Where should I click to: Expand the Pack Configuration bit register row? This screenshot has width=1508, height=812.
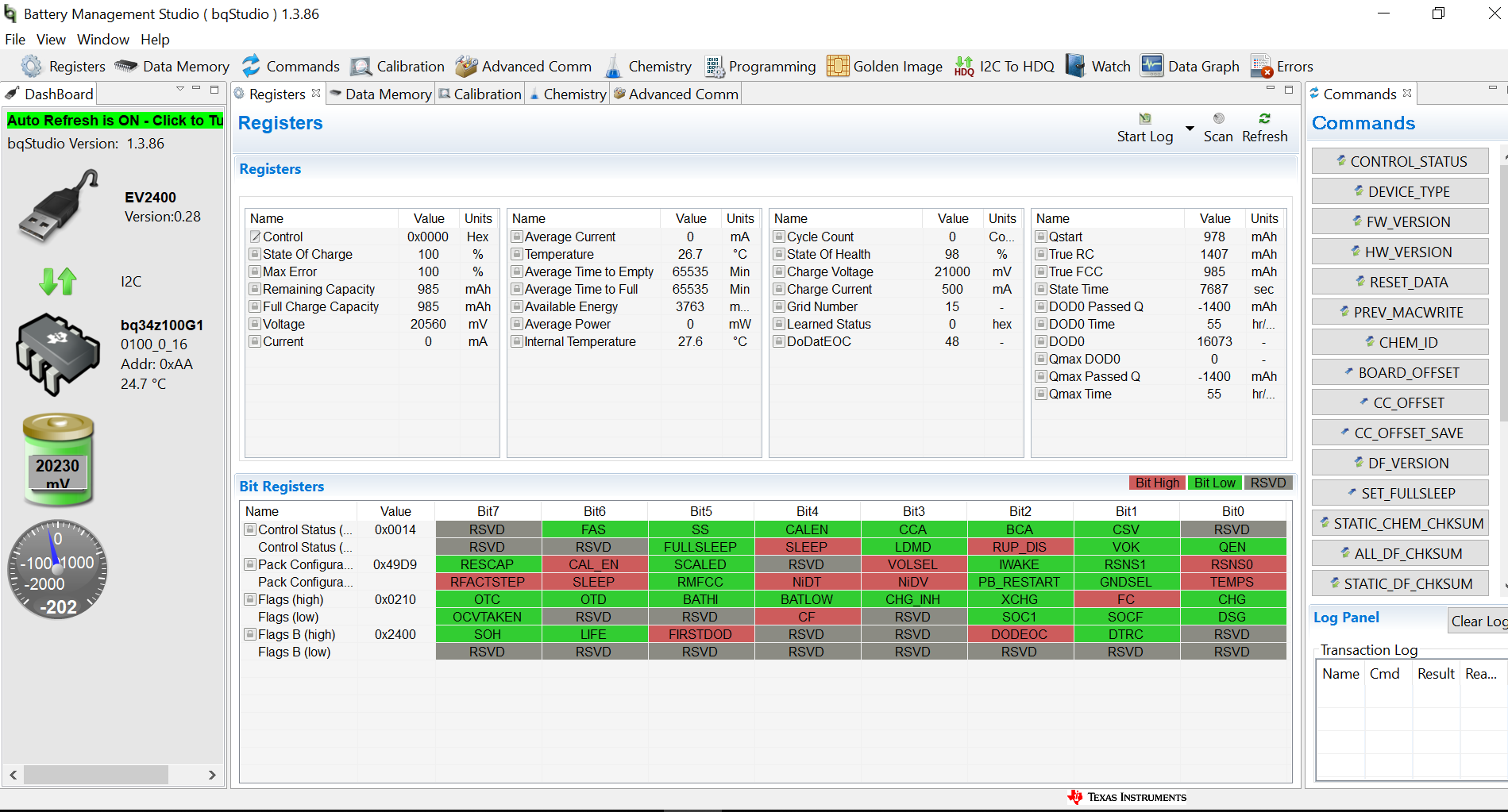[x=250, y=564]
